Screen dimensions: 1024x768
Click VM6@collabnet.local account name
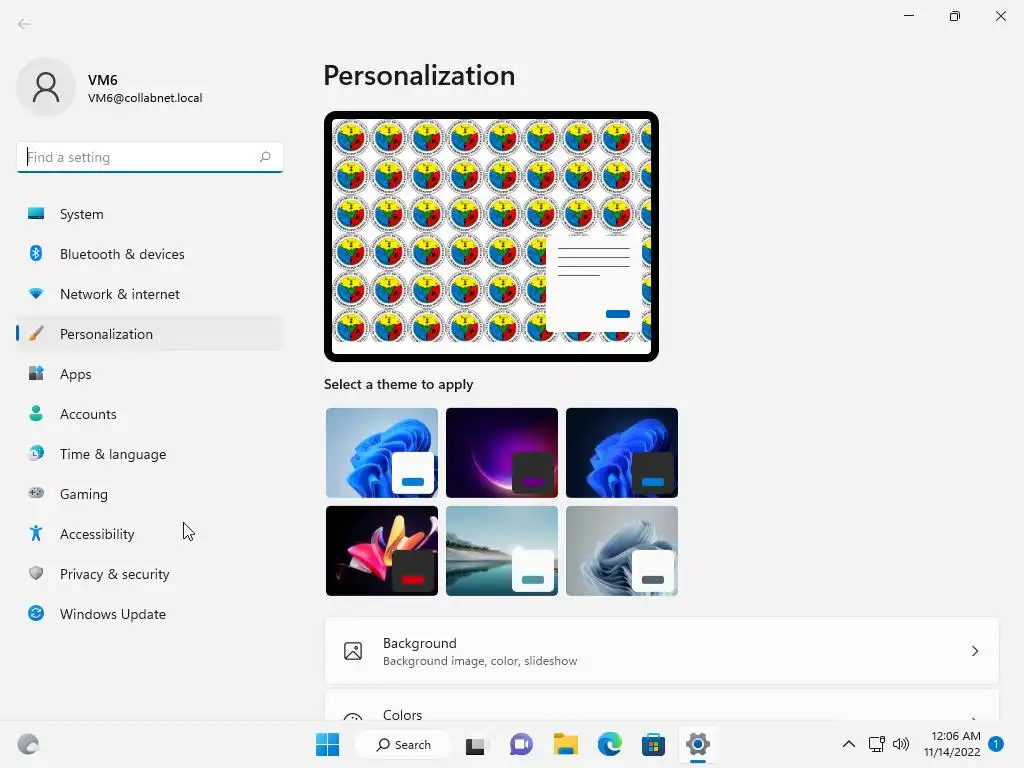click(145, 98)
